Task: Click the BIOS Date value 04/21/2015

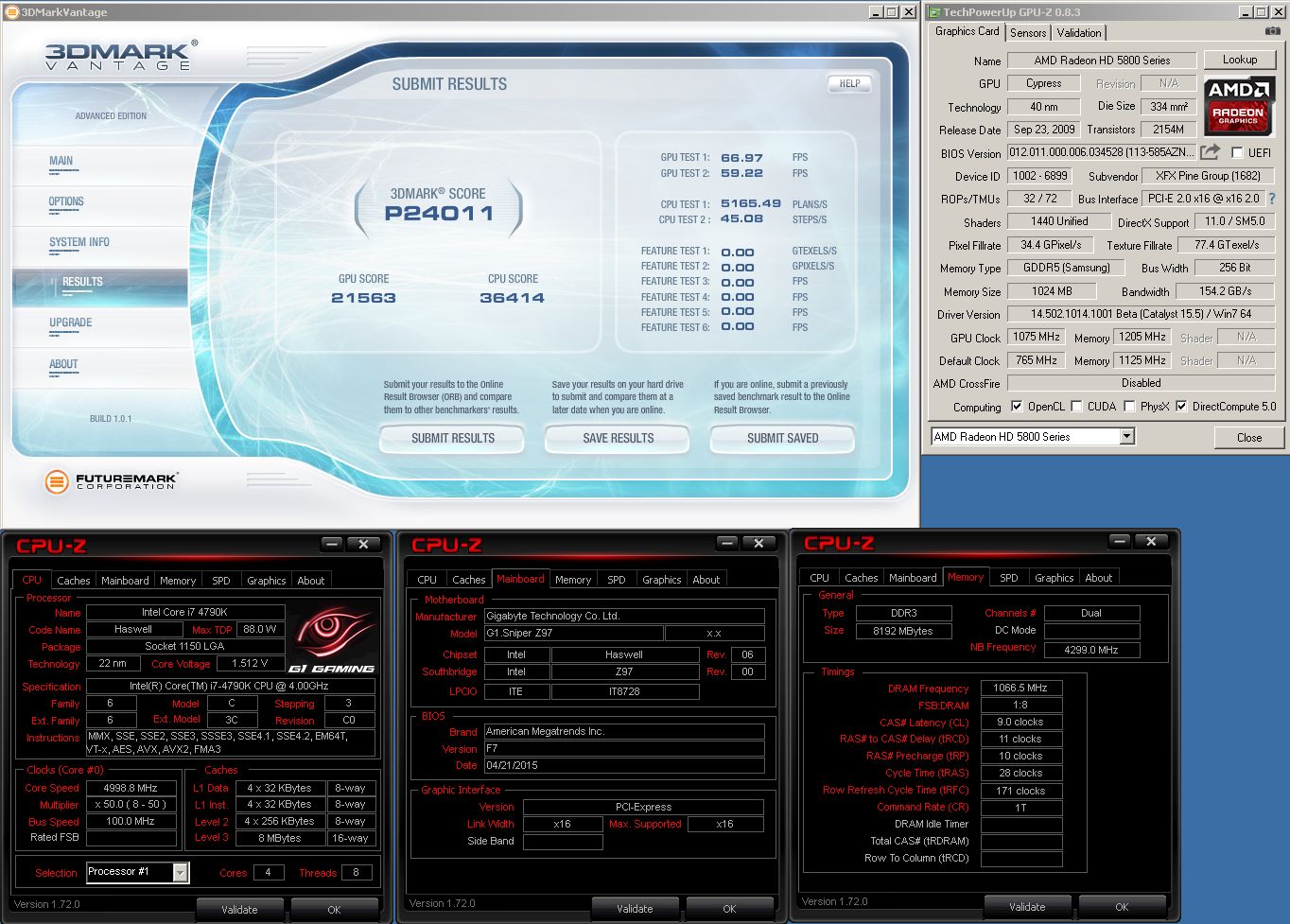Action: coord(624,765)
